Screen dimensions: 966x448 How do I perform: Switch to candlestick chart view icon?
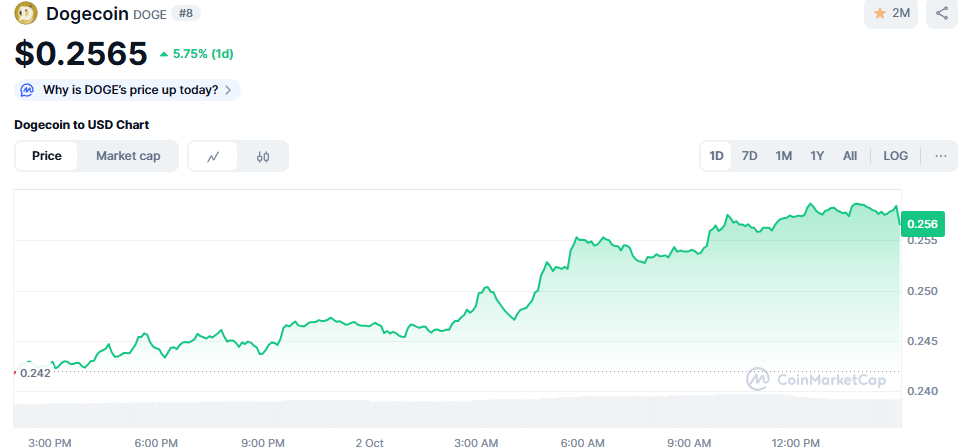pos(263,156)
